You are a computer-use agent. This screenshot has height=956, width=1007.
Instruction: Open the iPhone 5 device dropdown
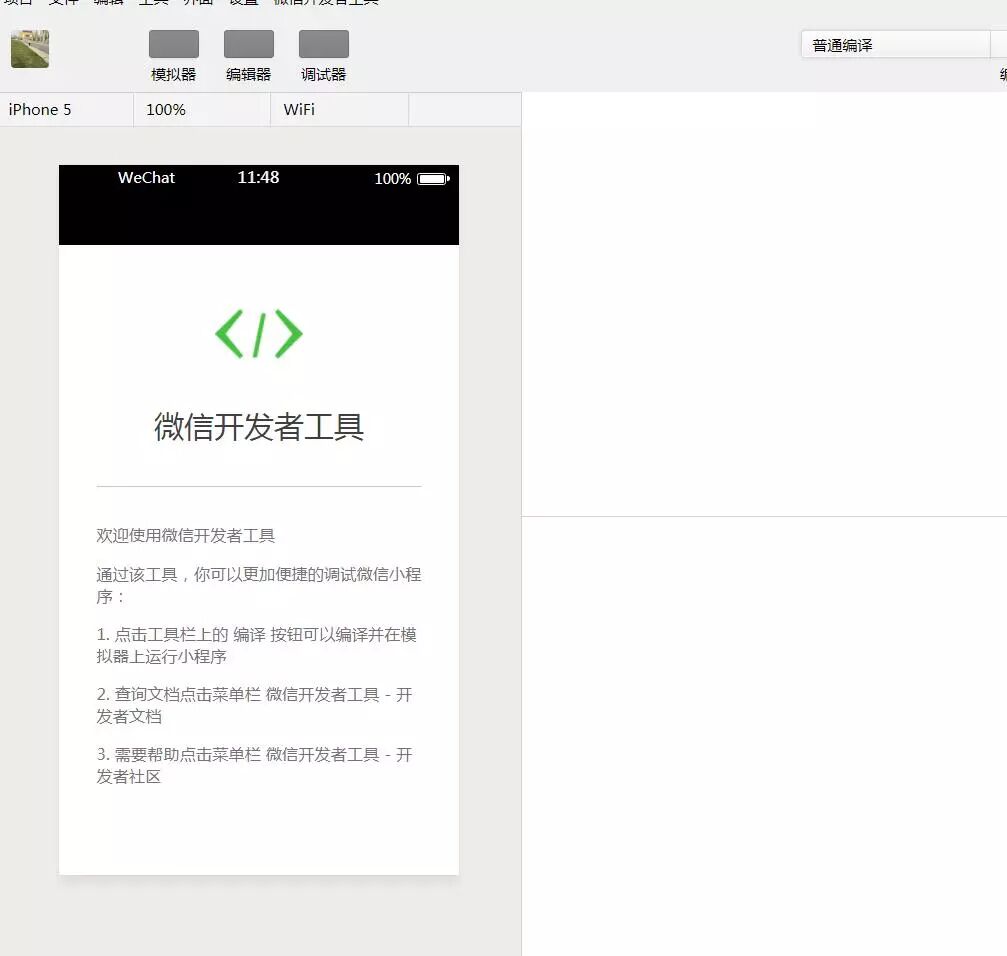pos(67,110)
